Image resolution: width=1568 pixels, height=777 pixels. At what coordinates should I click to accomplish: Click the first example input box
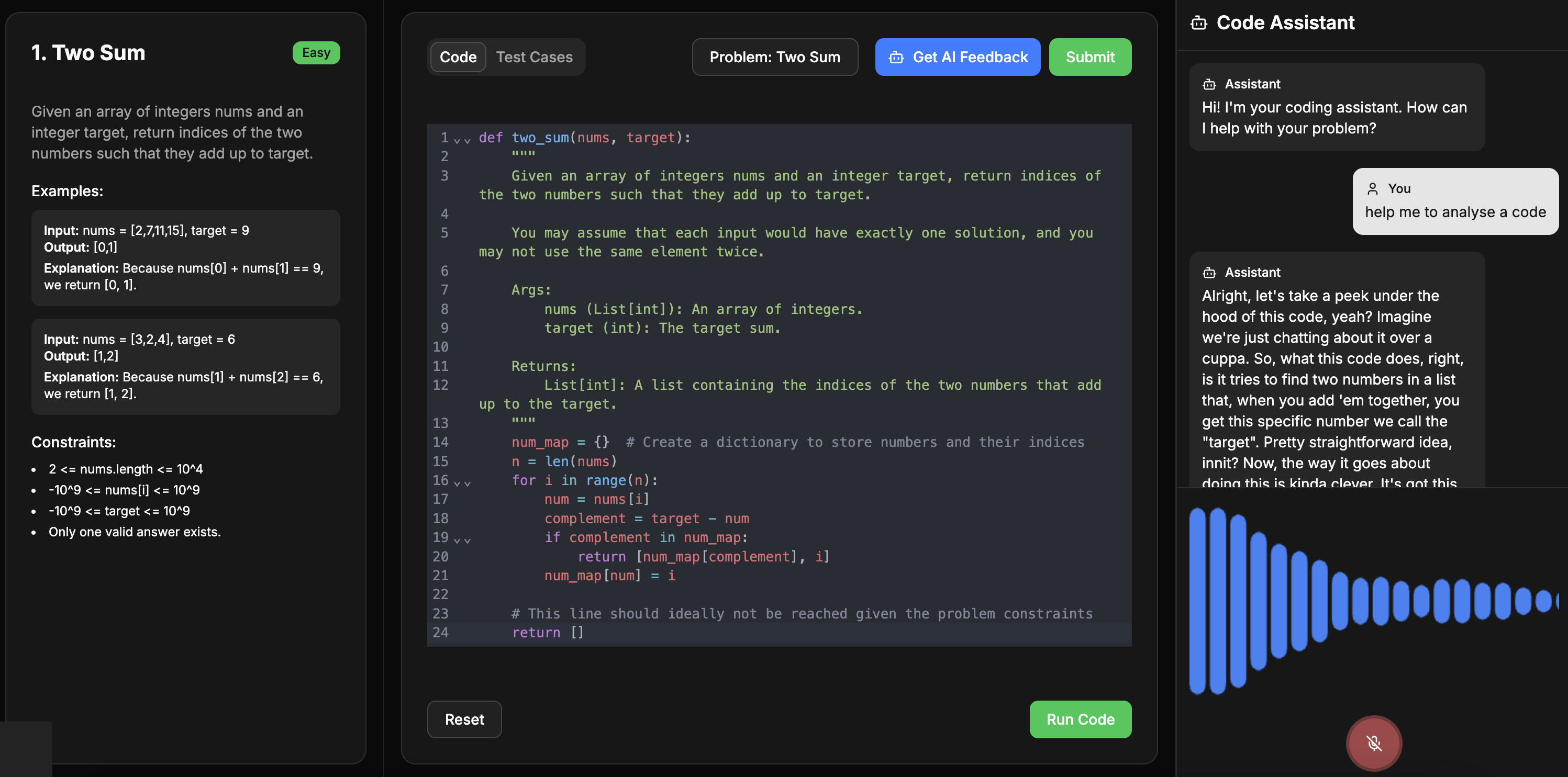pyautogui.click(x=185, y=257)
